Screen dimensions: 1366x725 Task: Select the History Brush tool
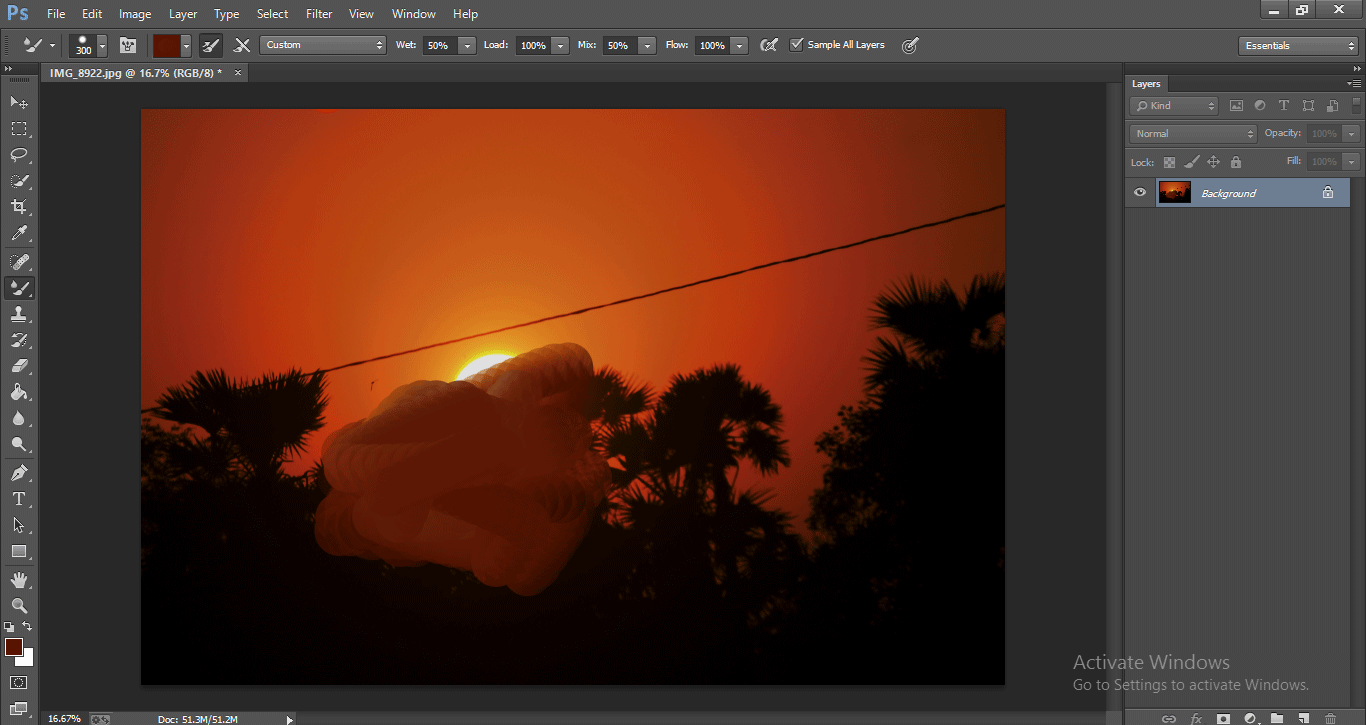[19, 340]
